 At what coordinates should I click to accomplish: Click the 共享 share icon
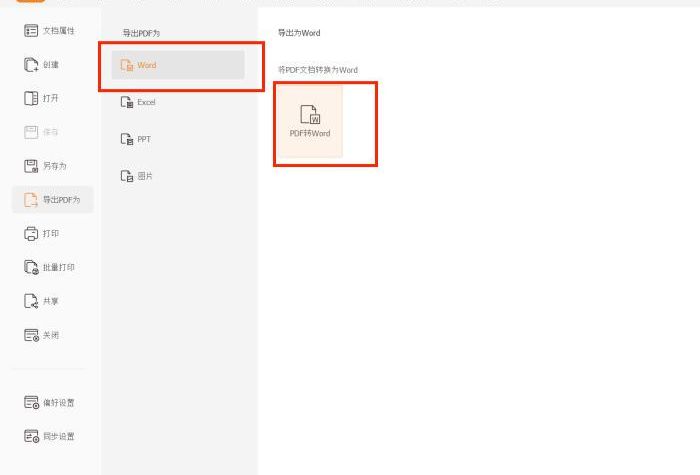tap(31, 301)
